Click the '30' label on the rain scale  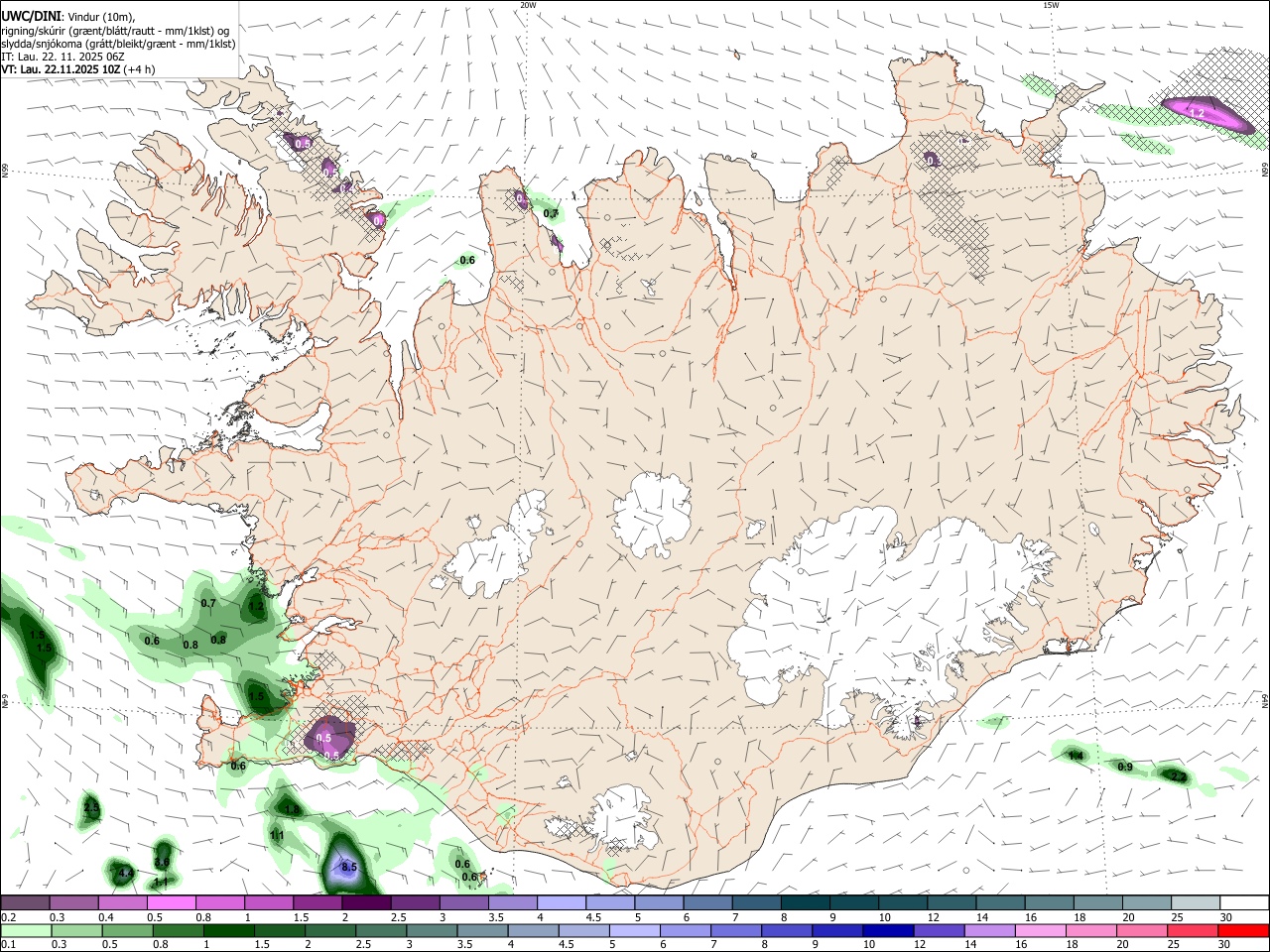click(1224, 944)
